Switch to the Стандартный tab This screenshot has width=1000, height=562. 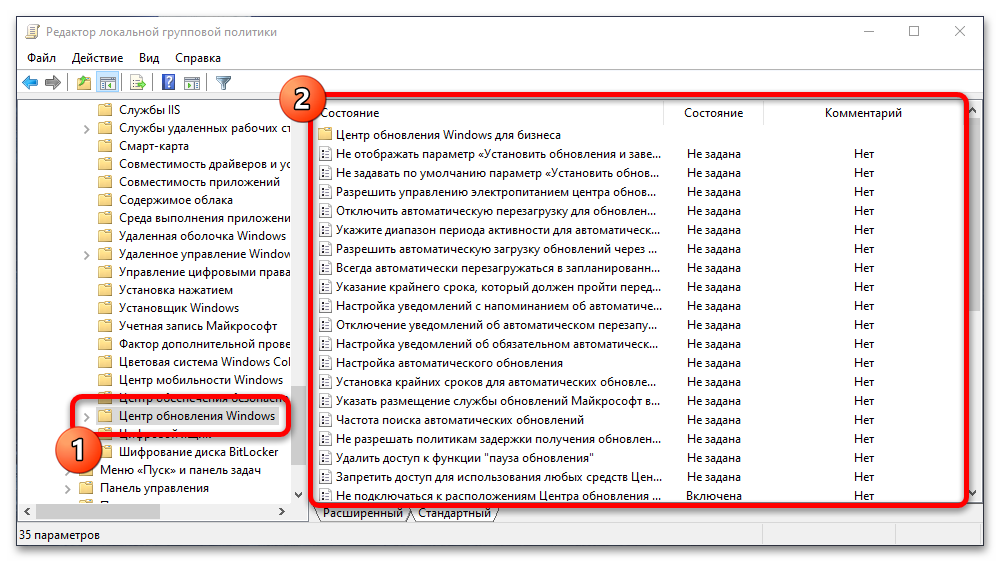(454, 513)
